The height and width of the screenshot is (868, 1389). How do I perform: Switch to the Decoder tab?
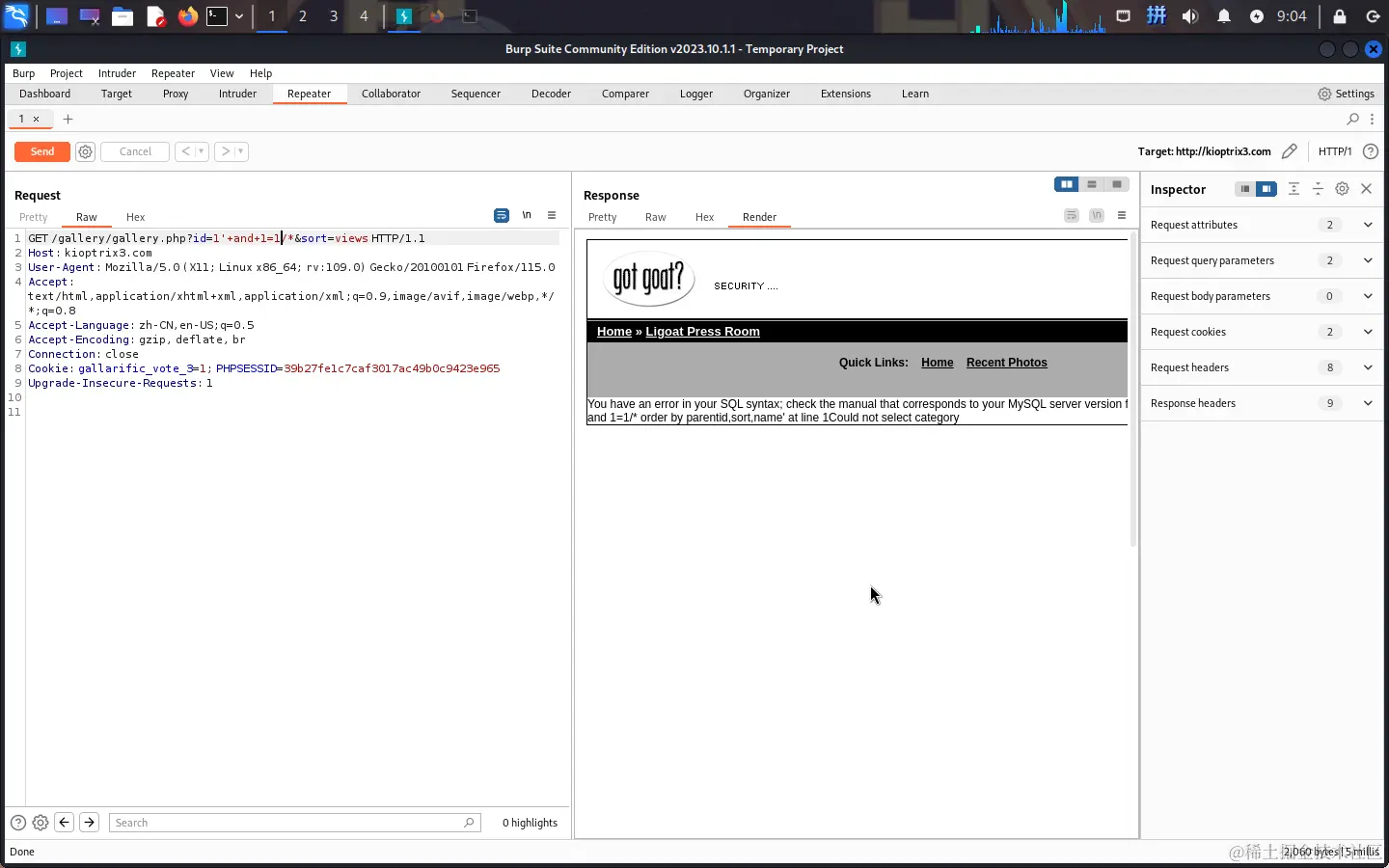click(551, 94)
